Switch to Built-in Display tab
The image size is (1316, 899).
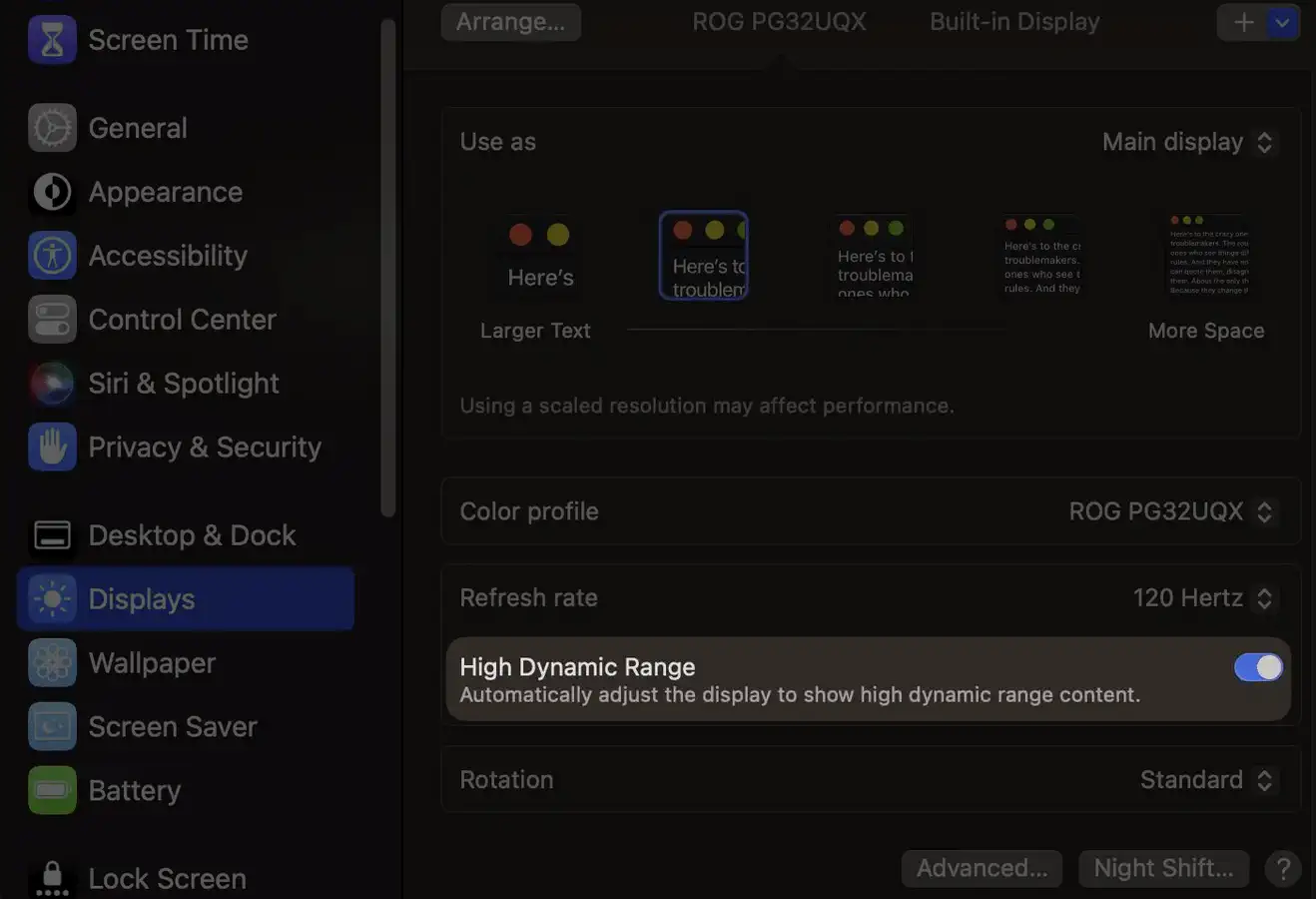(1014, 22)
